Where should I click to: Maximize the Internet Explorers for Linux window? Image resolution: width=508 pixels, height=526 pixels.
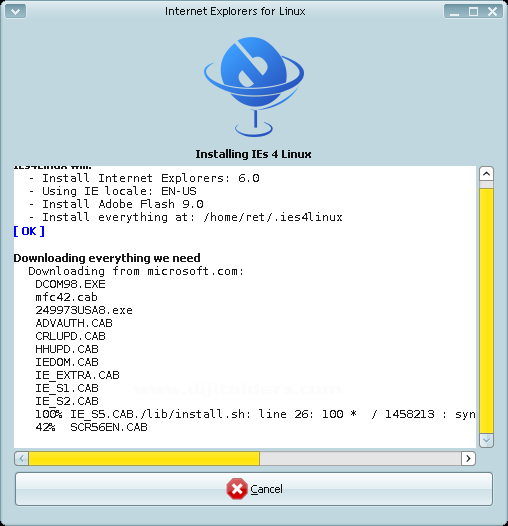point(473,12)
